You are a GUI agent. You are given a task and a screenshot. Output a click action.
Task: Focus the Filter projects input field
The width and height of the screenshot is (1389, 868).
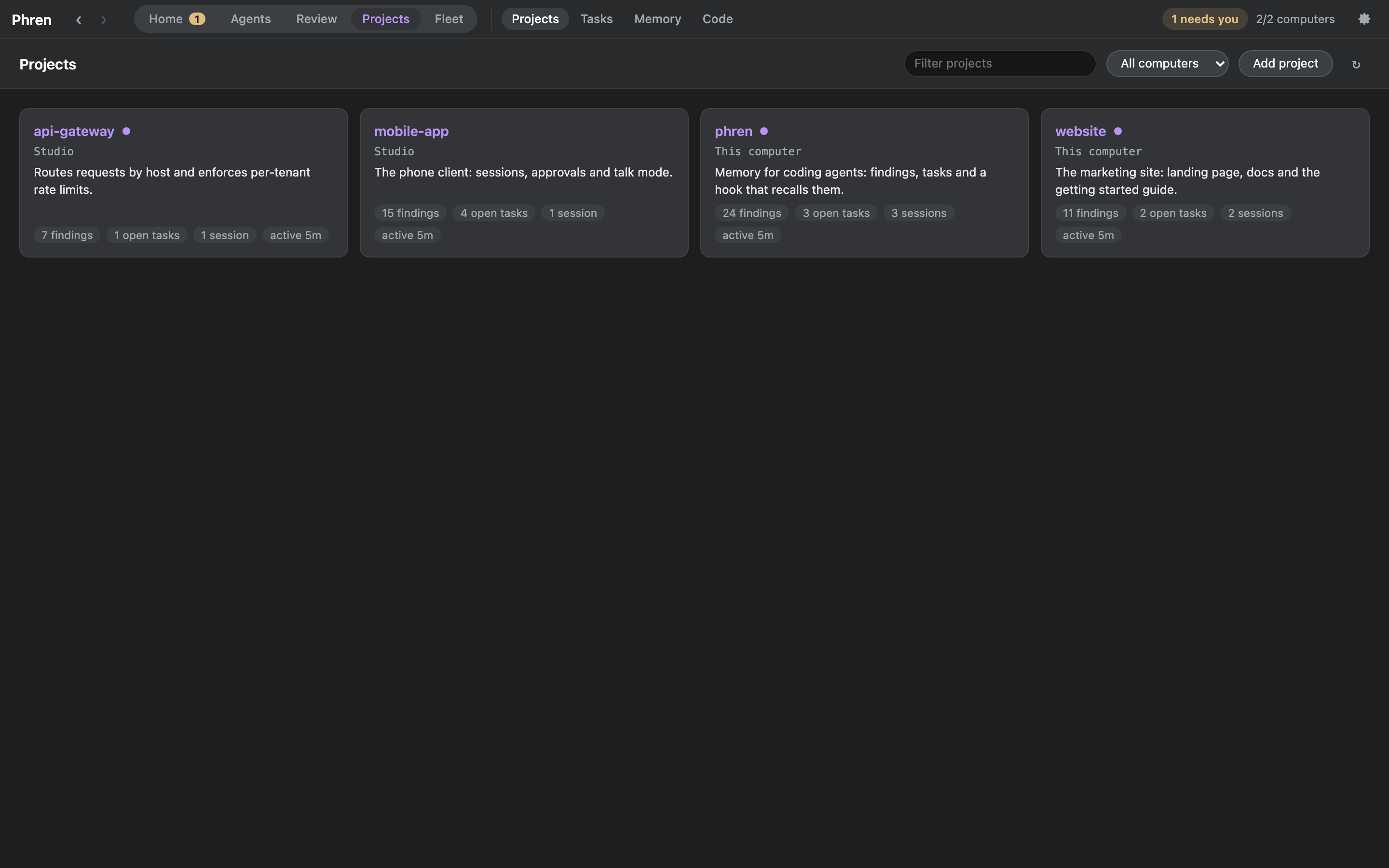tap(999, 63)
